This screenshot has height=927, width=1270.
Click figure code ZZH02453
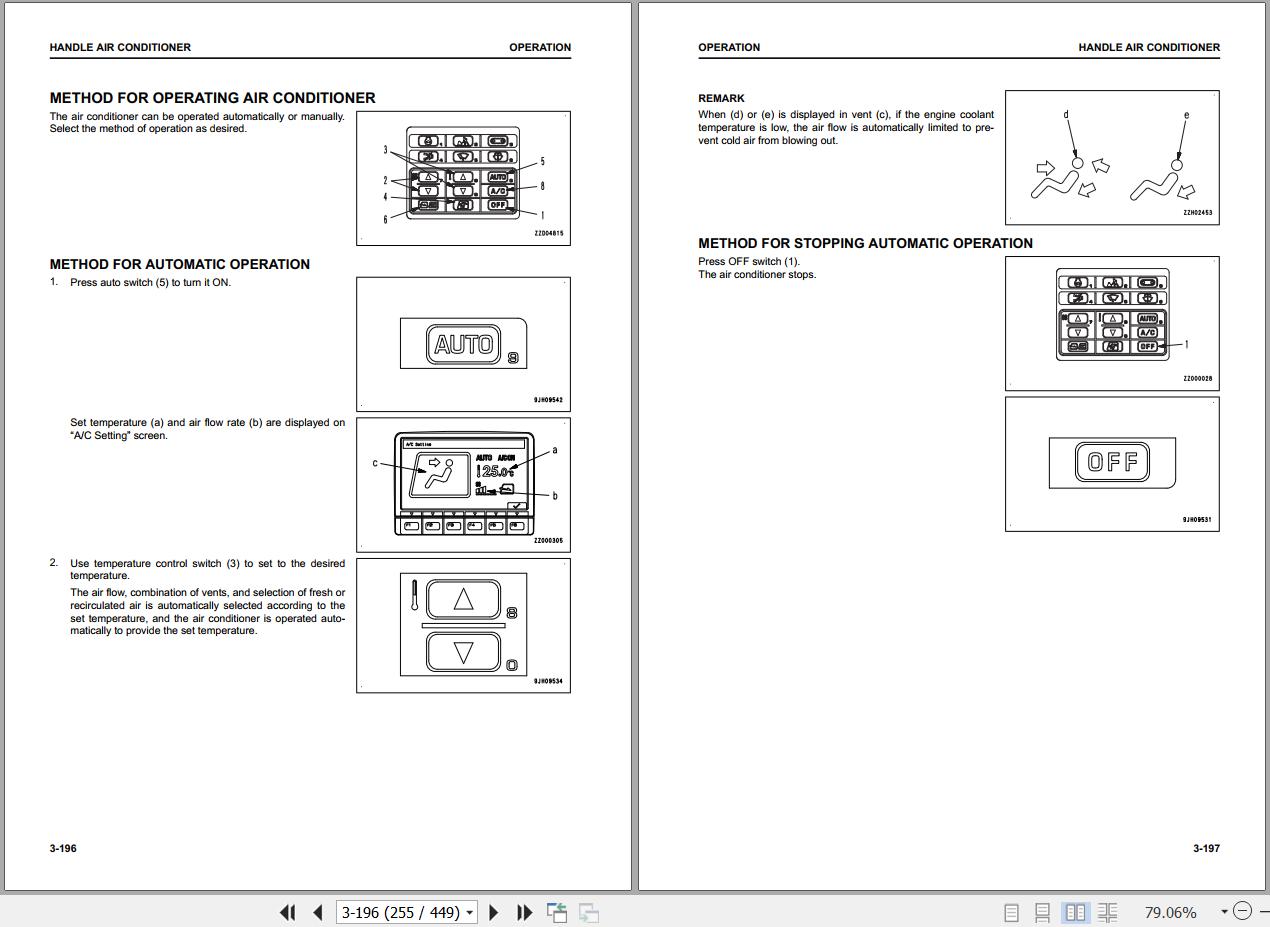click(1197, 213)
